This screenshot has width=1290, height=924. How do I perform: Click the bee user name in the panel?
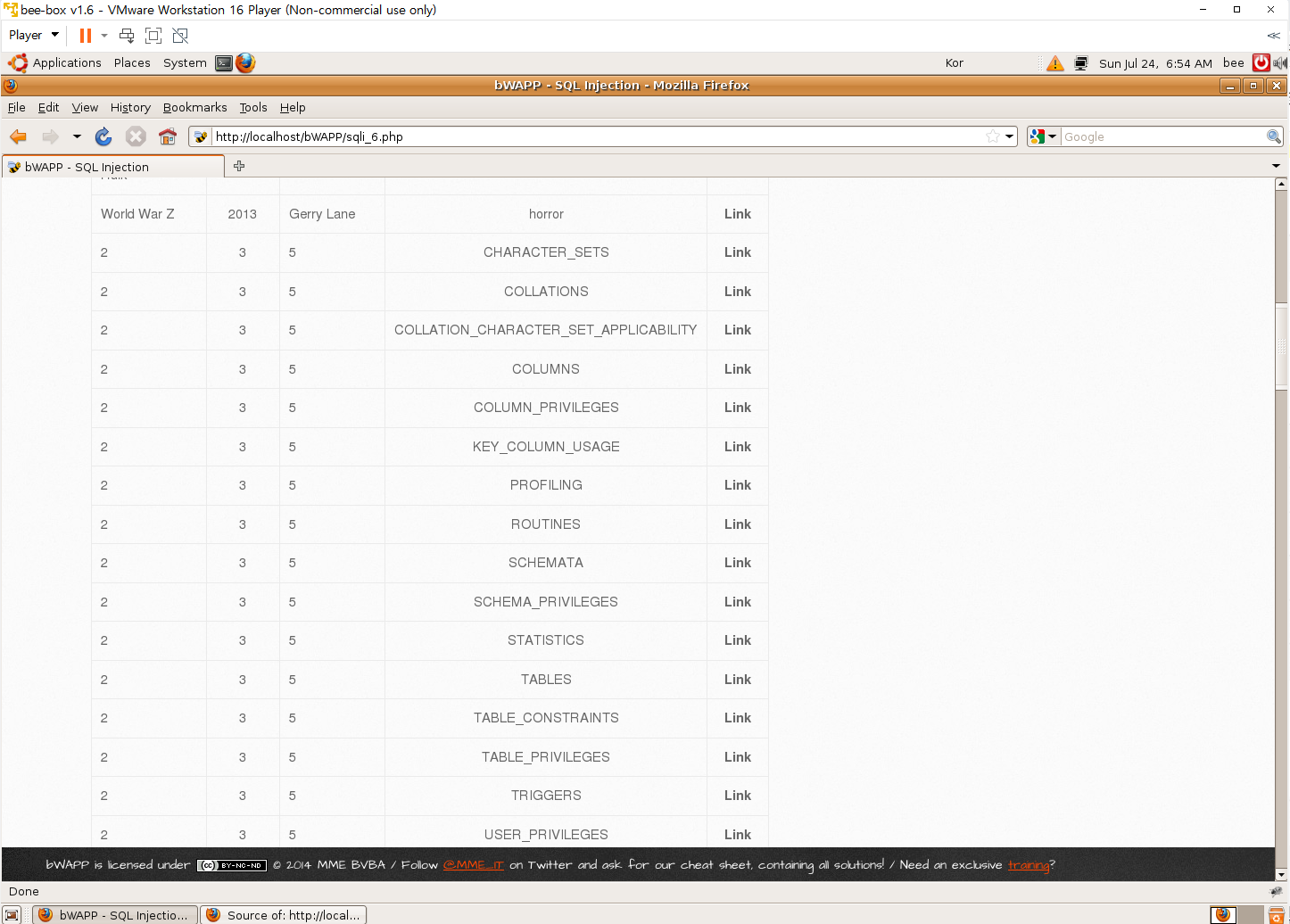[x=1234, y=62]
